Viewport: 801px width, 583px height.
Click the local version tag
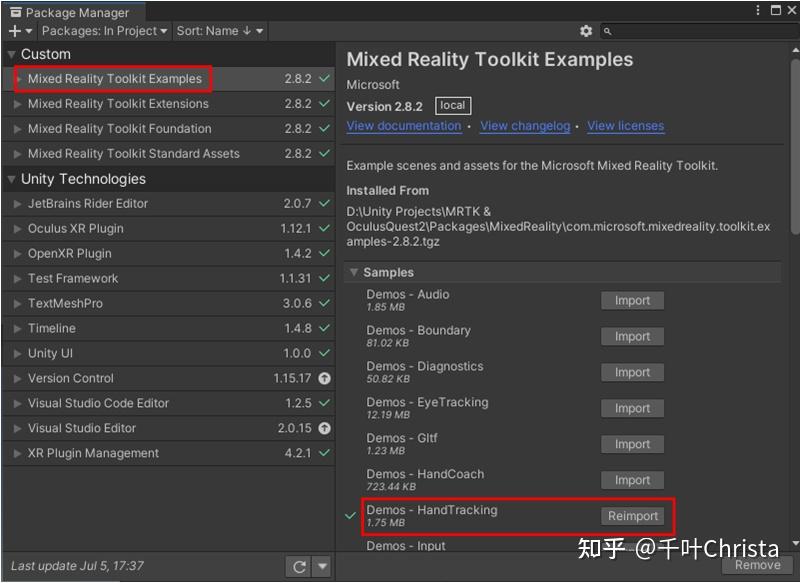(453, 106)
